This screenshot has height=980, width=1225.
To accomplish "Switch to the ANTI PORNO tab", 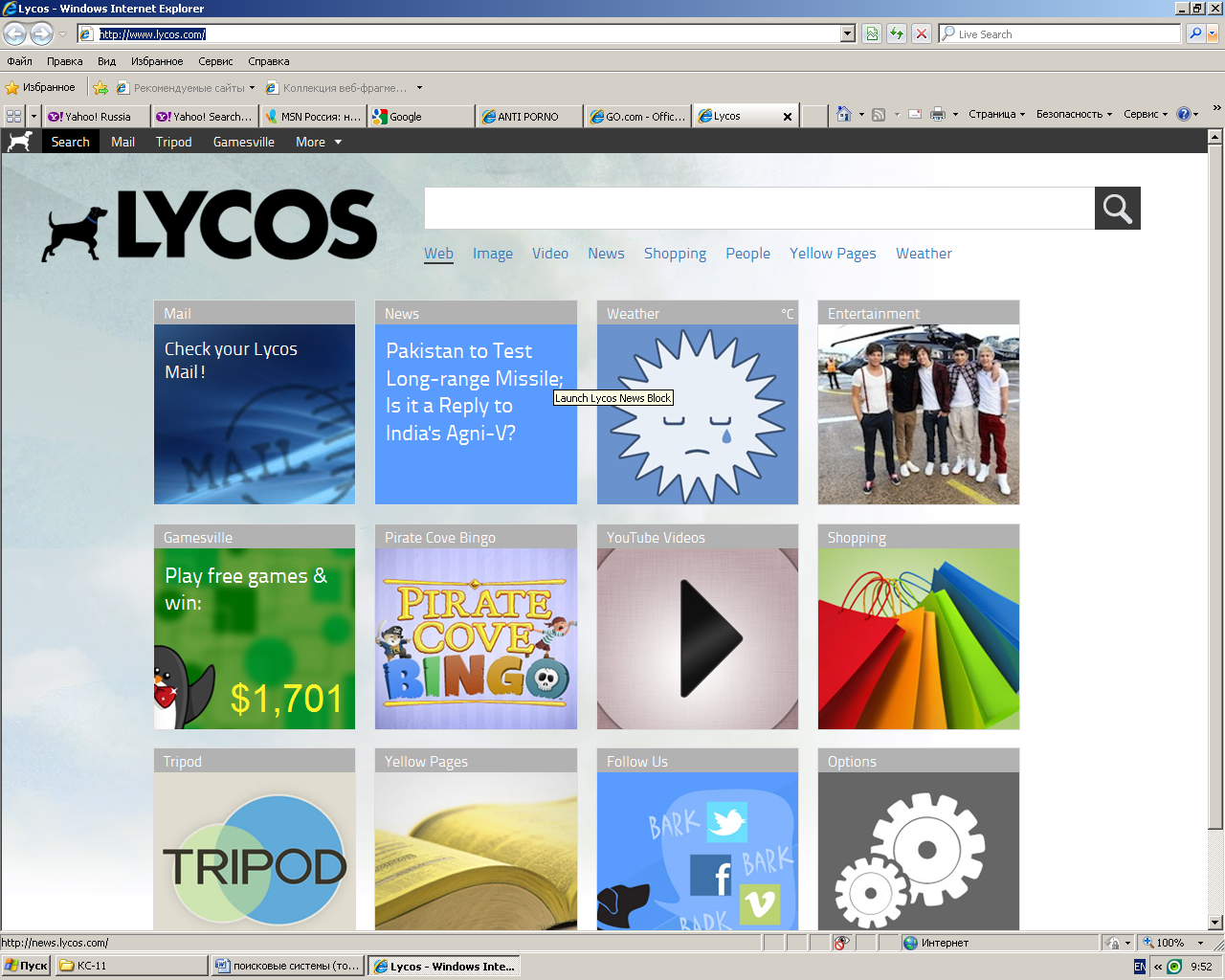I will (529, 117).
